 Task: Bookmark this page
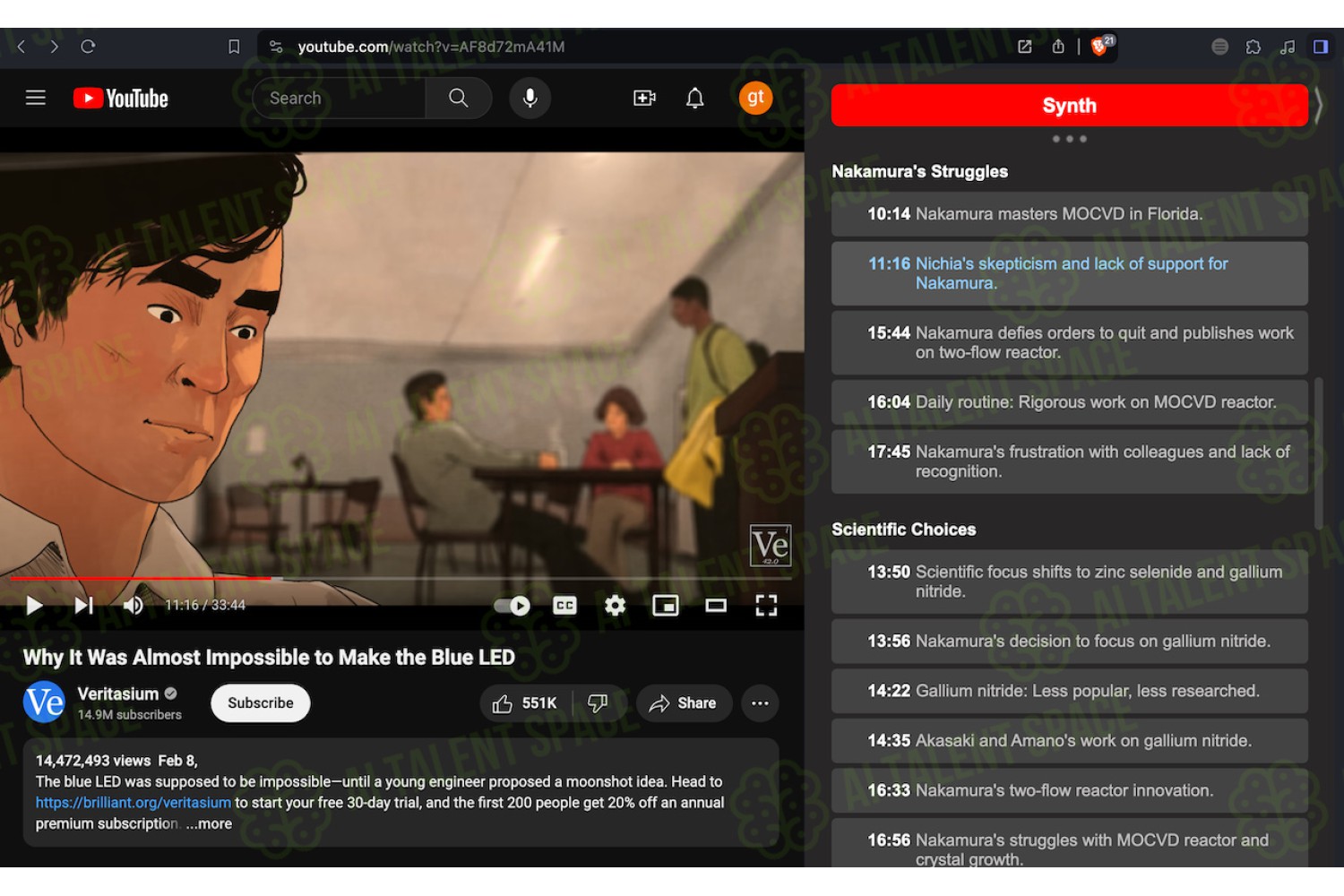coord(234,47)
